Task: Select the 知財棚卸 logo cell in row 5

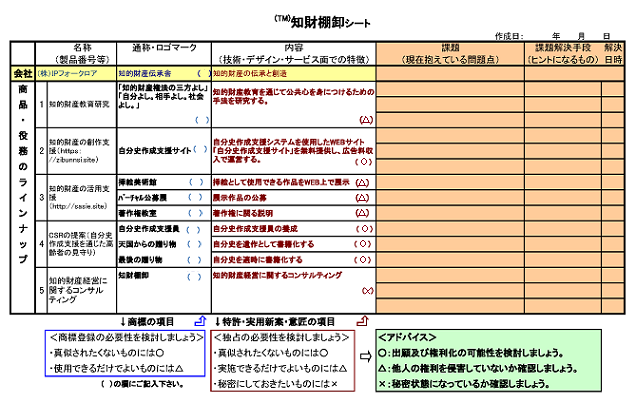Action: point(164,290)
